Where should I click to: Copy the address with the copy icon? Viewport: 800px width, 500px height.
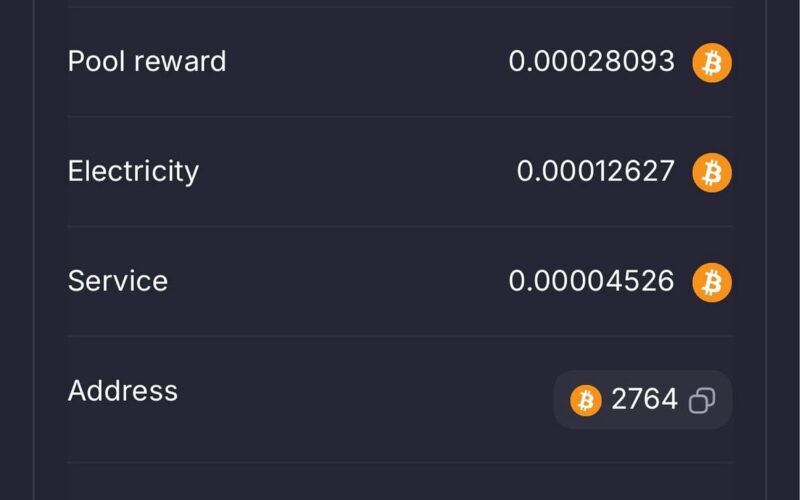pos(702,400)
